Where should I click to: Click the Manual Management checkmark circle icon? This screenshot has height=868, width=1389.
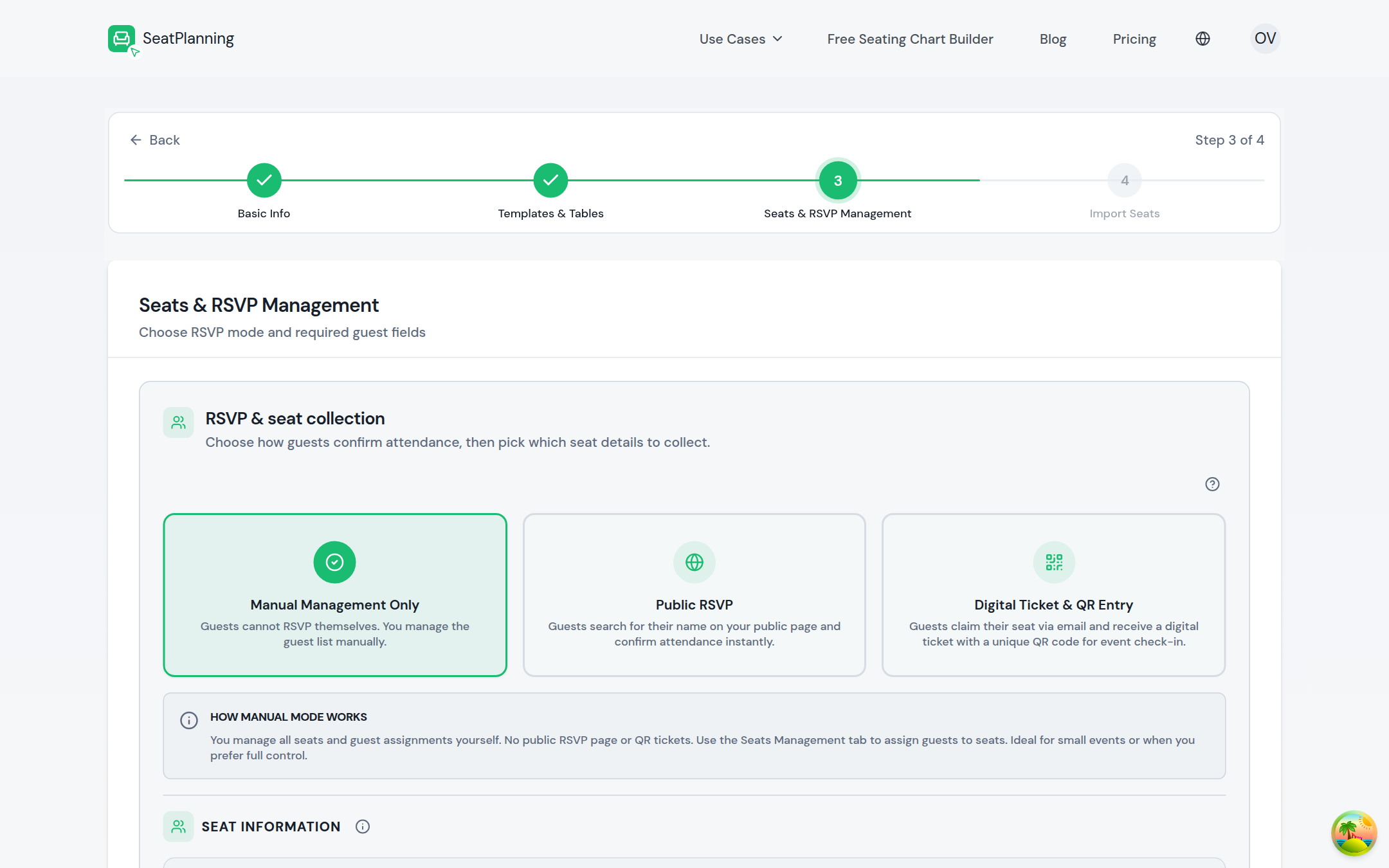(x=334, y=563)
